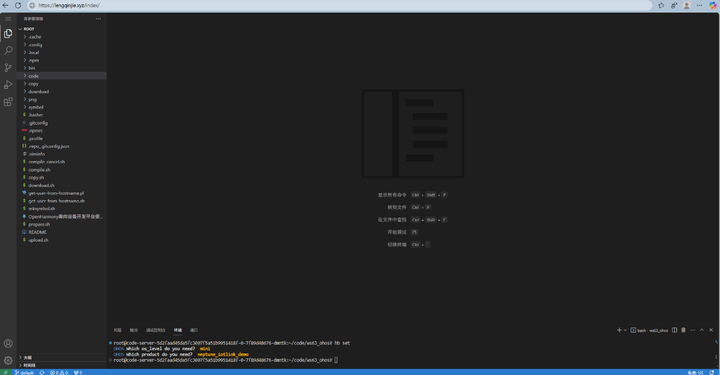
Task: Collapse the ROOT folder section
Action: (62, 29)
